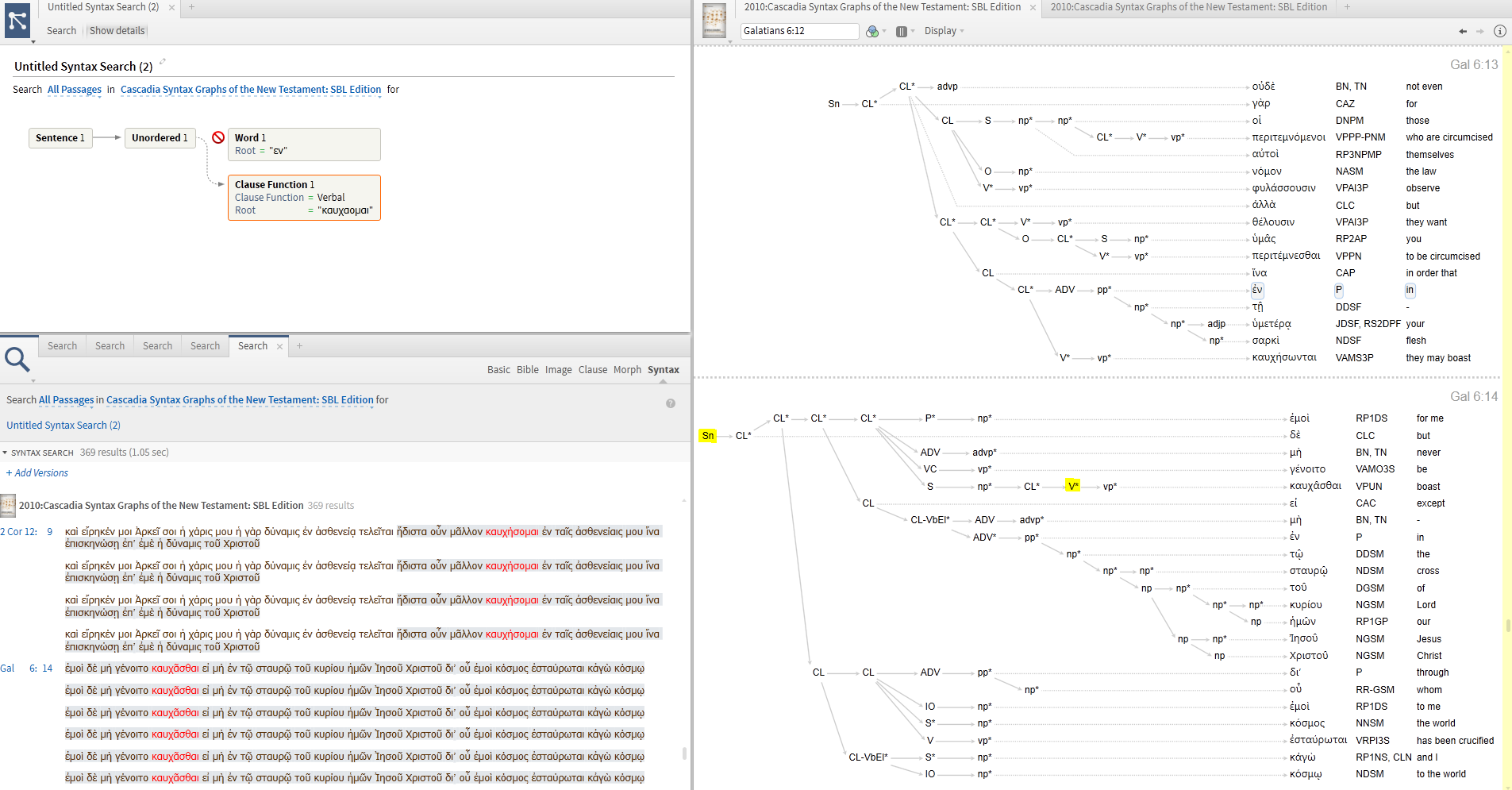Click the + Add Versions link

point(37,473)
